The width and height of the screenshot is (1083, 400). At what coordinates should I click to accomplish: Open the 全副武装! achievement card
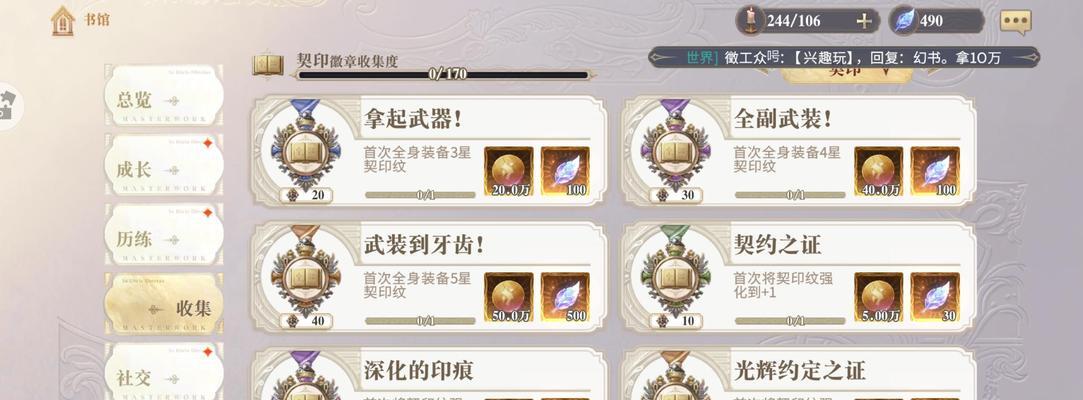(798, 151)
